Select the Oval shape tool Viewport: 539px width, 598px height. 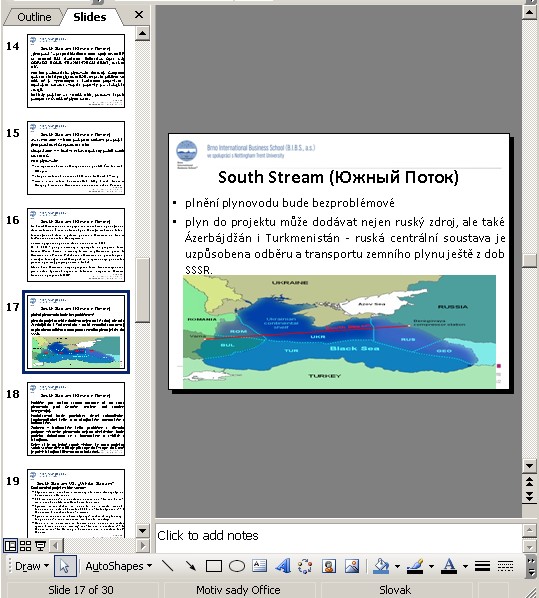tap(237, 566)
